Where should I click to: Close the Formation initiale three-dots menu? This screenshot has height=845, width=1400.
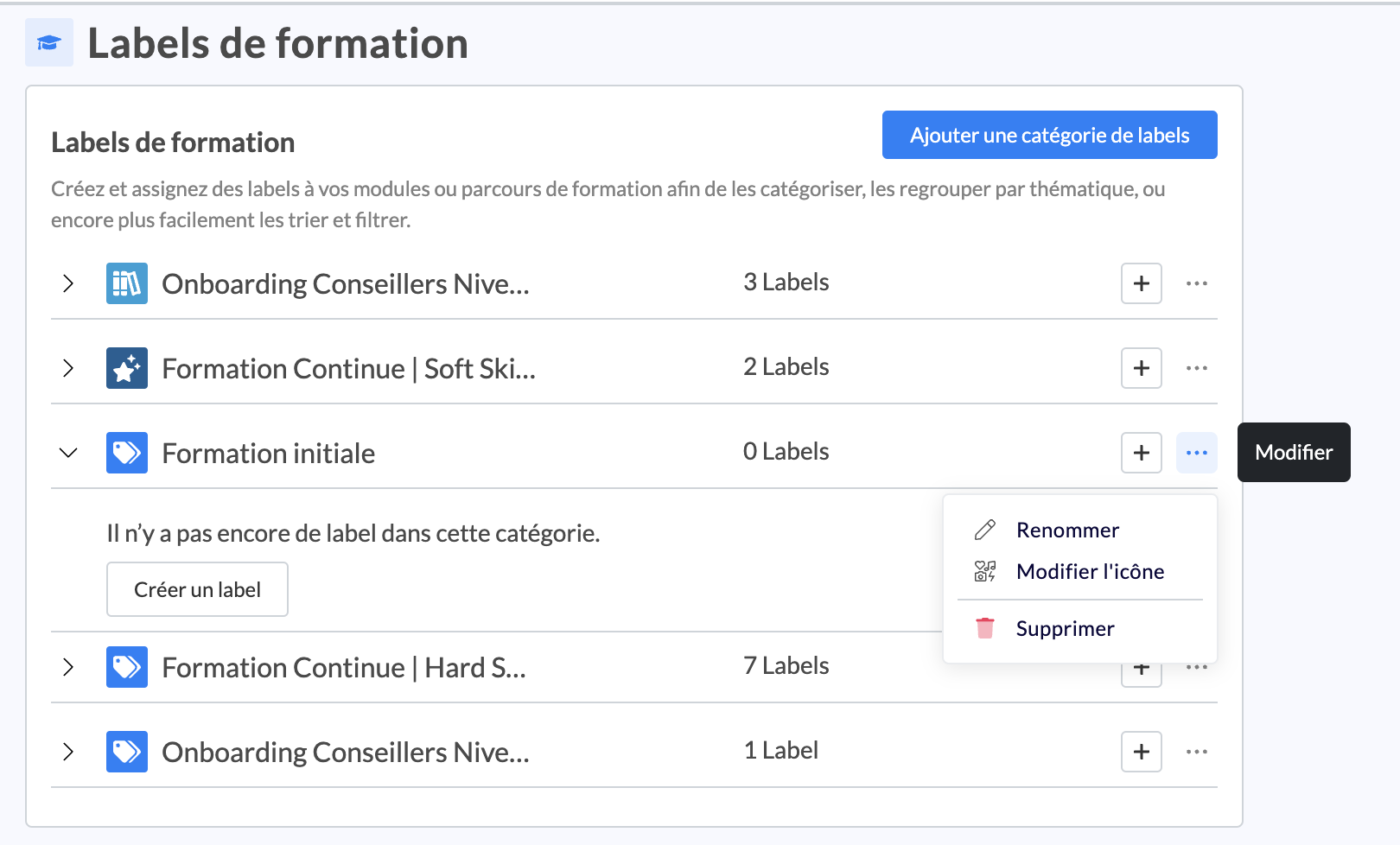coord(1196,453)
